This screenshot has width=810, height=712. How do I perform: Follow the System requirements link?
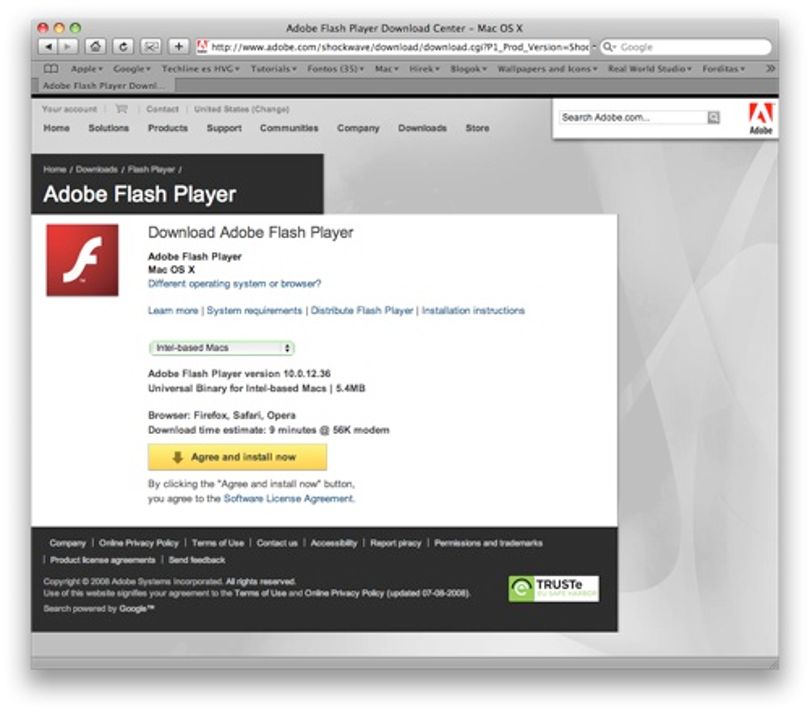(x=254, y=311)
